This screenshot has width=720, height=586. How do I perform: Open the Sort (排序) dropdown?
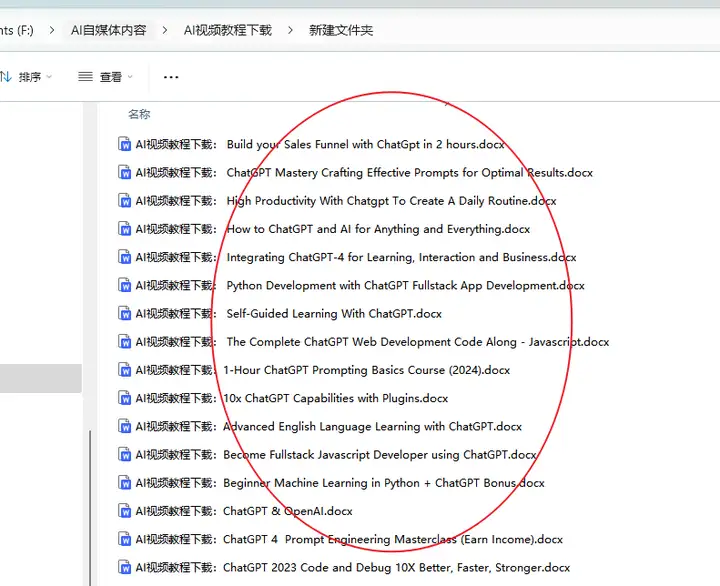pos(26,77)
